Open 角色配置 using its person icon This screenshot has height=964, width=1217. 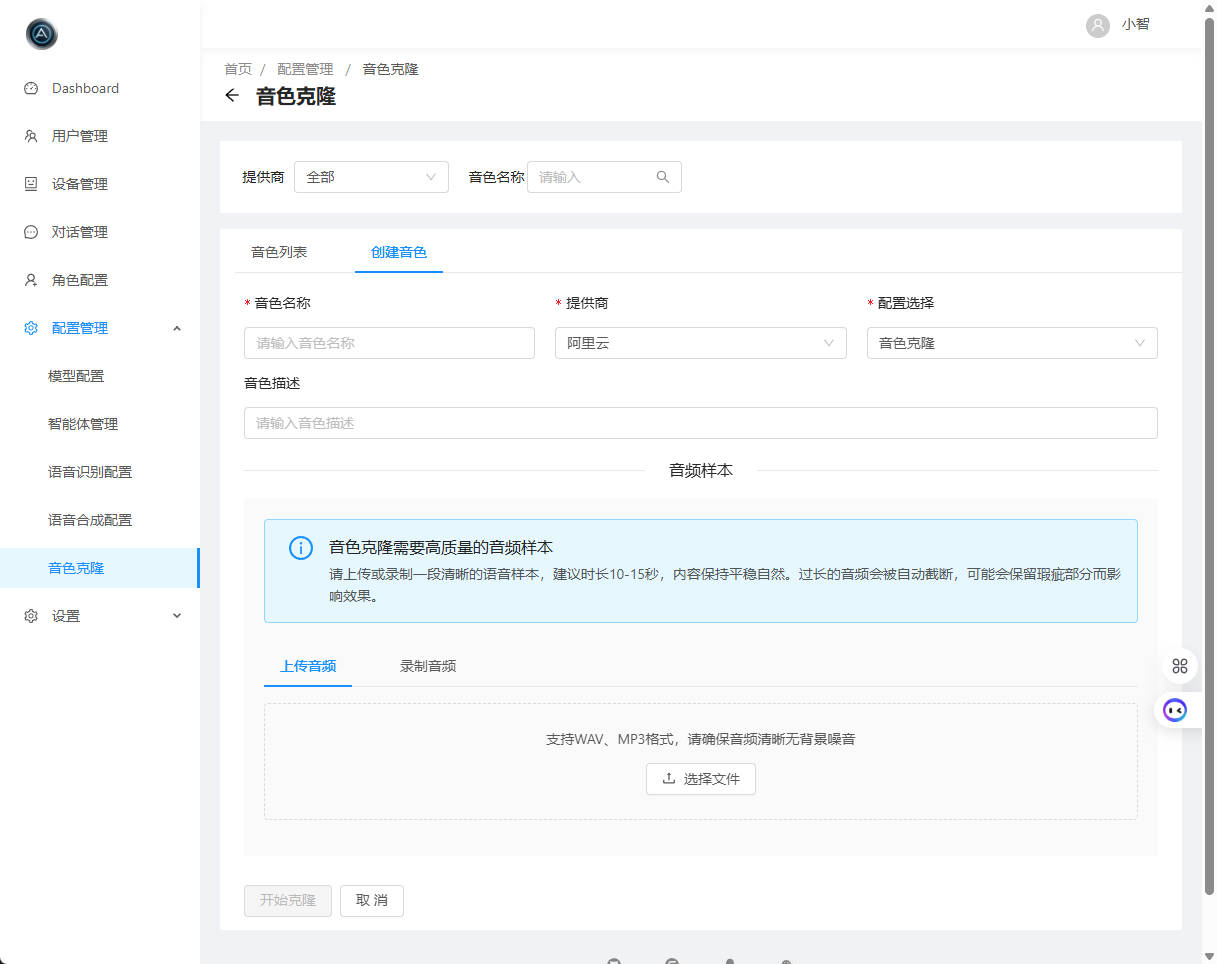[31, 279]
